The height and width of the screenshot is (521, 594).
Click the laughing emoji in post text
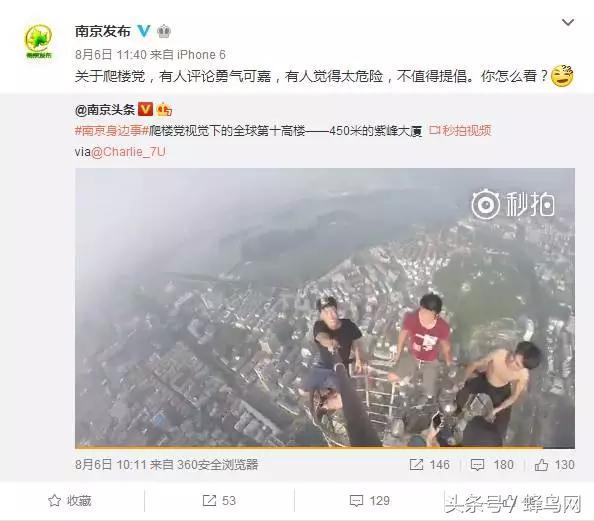[562, 76]
